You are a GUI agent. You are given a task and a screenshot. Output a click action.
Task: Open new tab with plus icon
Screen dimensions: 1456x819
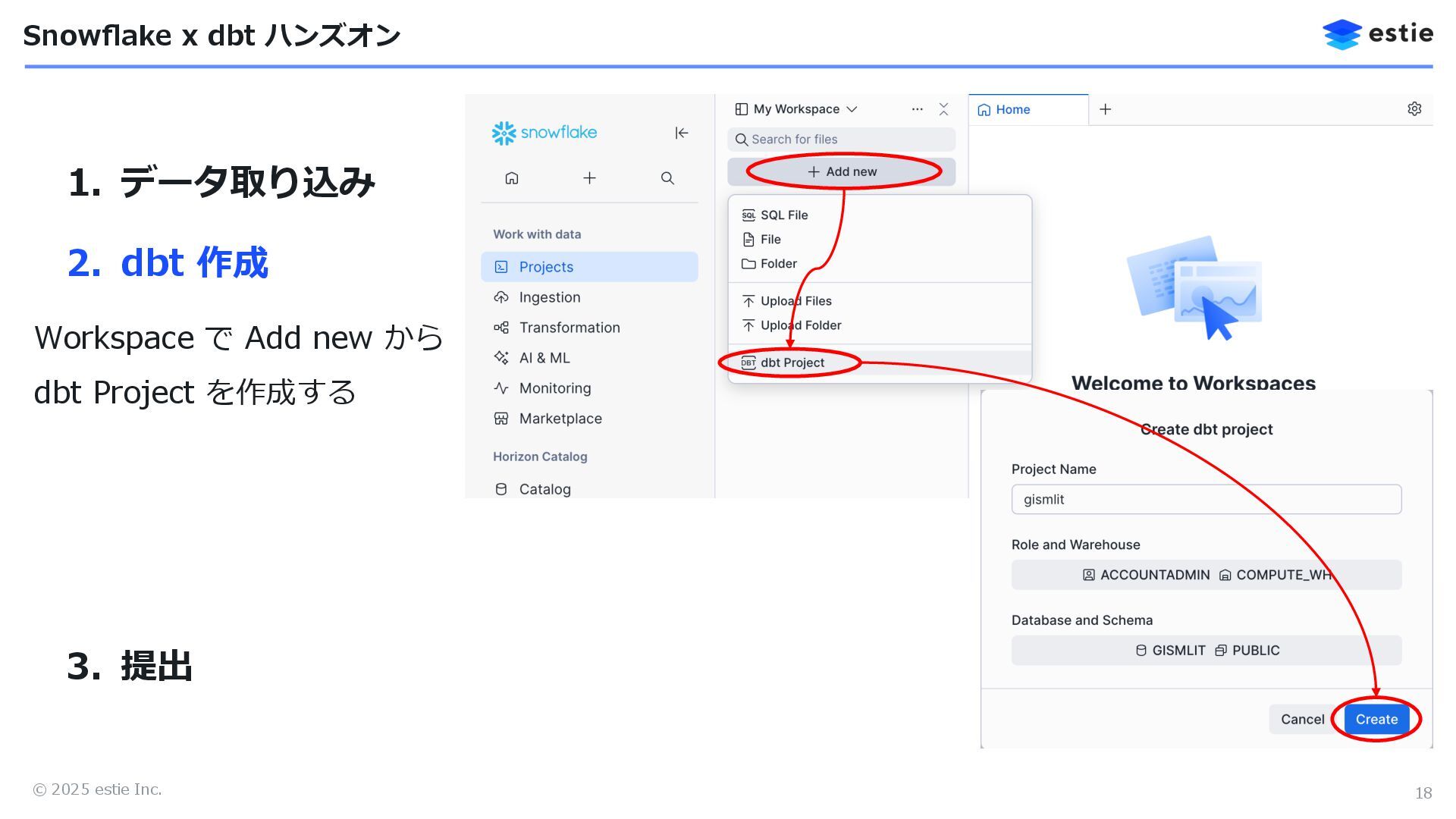tap(1106, 110)
